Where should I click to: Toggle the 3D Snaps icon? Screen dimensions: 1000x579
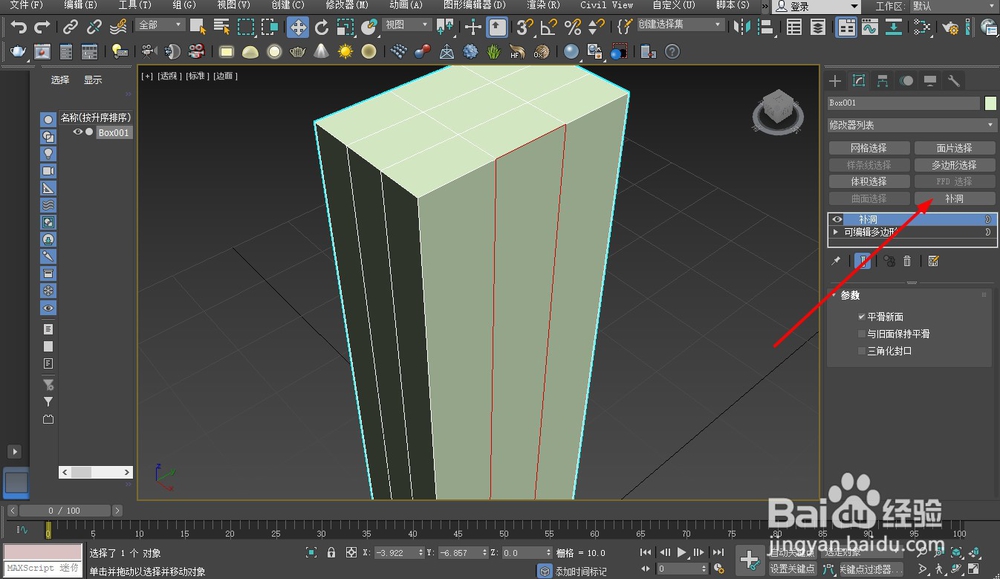click(524, 27)
